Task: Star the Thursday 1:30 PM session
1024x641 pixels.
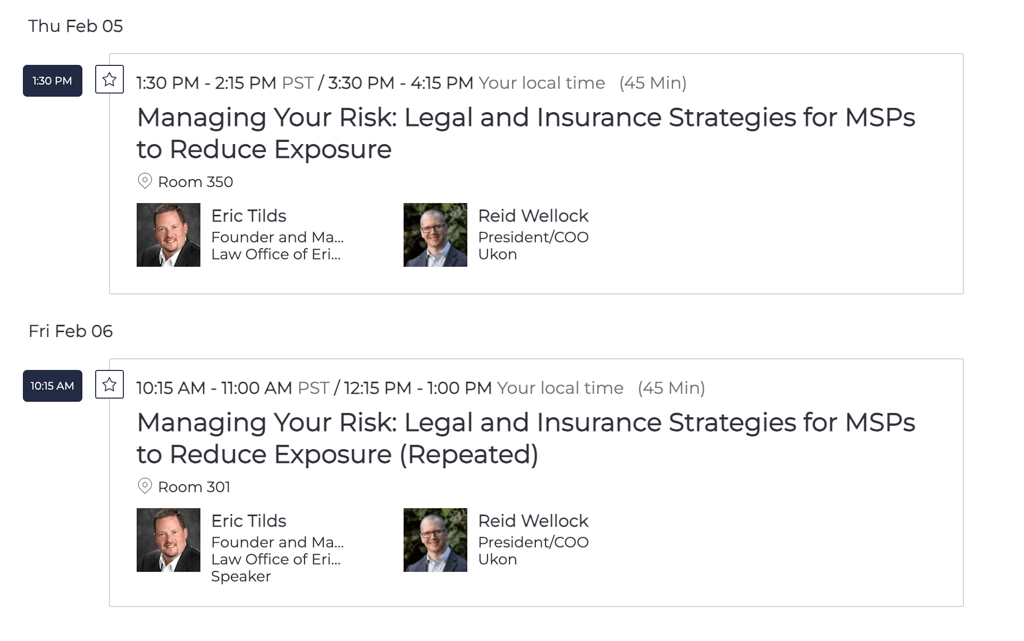Action: (x=109, y=80)
